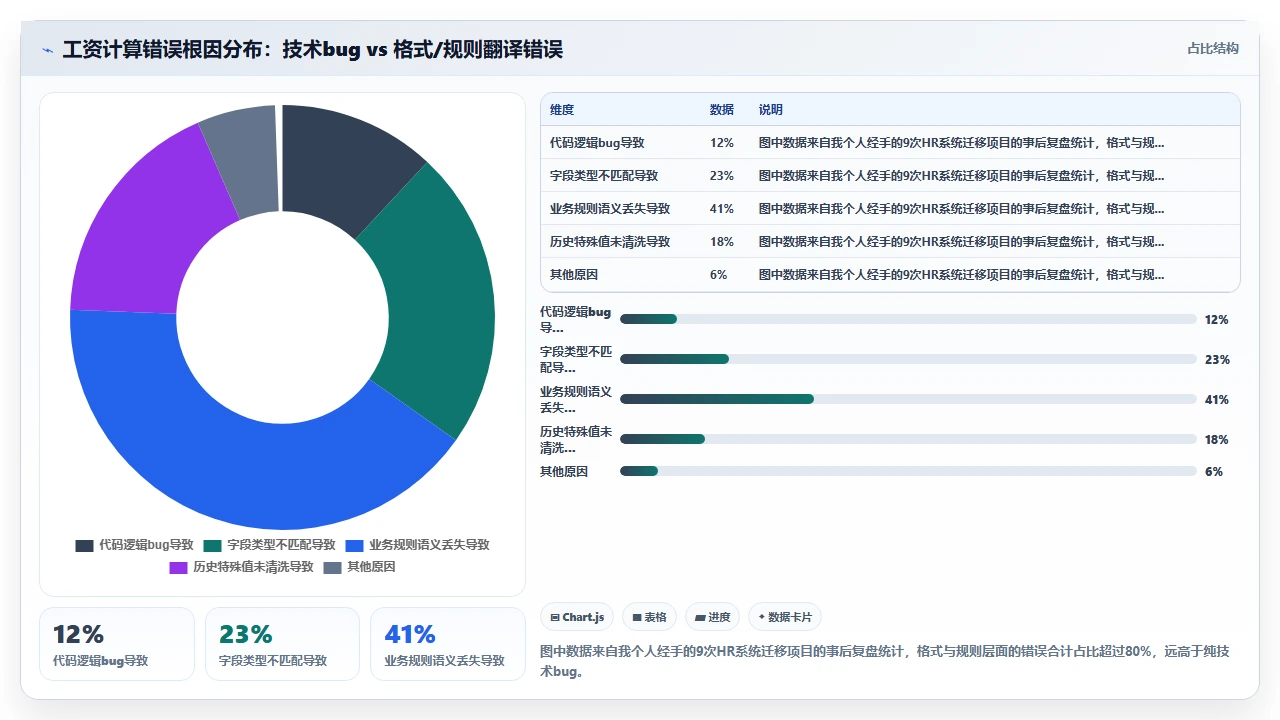Toggle the 历史特殊值未清洗导致 legend swatch
The image size is (1280, 720).
pyautogui.click(x=178, y=568)
